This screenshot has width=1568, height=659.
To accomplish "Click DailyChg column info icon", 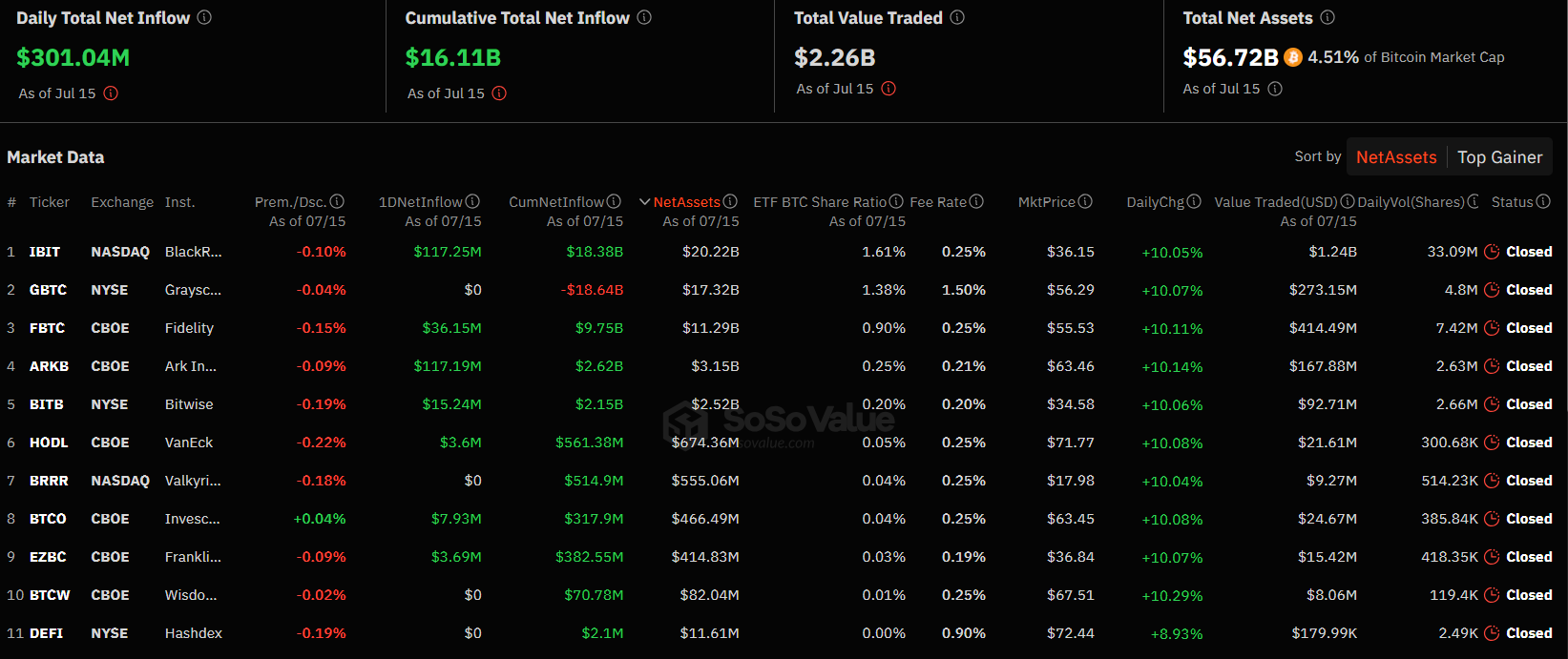I will 1194,201.
